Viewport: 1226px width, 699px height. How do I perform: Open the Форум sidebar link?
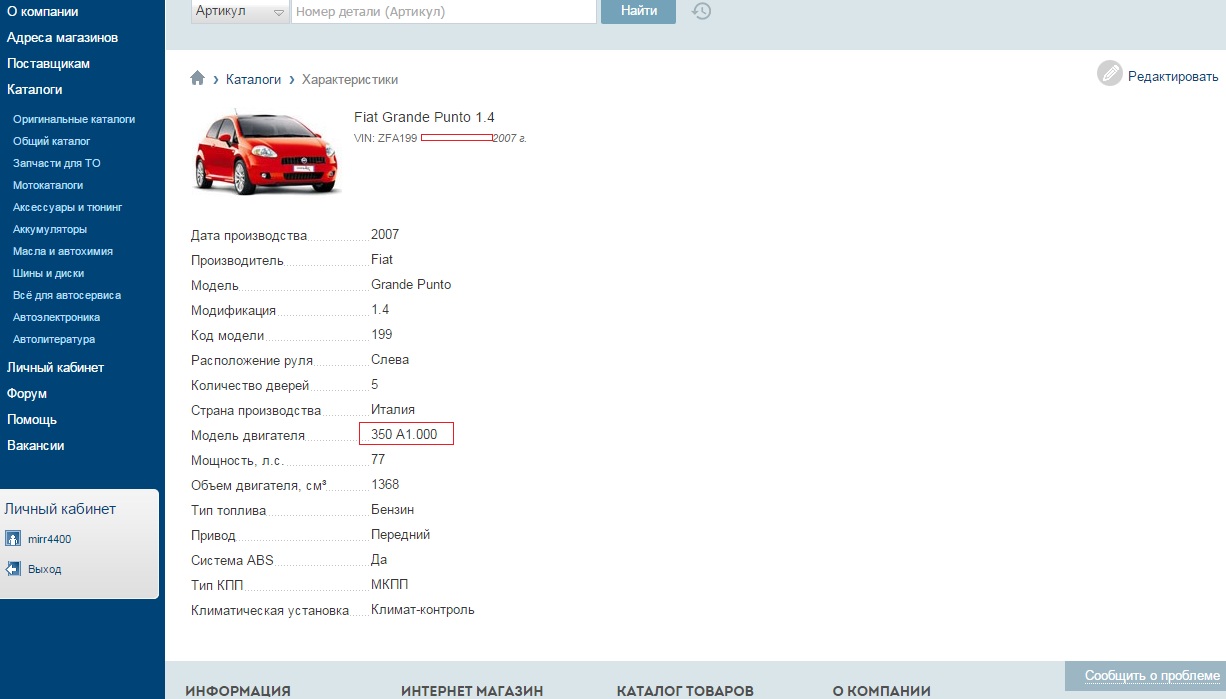(27, 394)
